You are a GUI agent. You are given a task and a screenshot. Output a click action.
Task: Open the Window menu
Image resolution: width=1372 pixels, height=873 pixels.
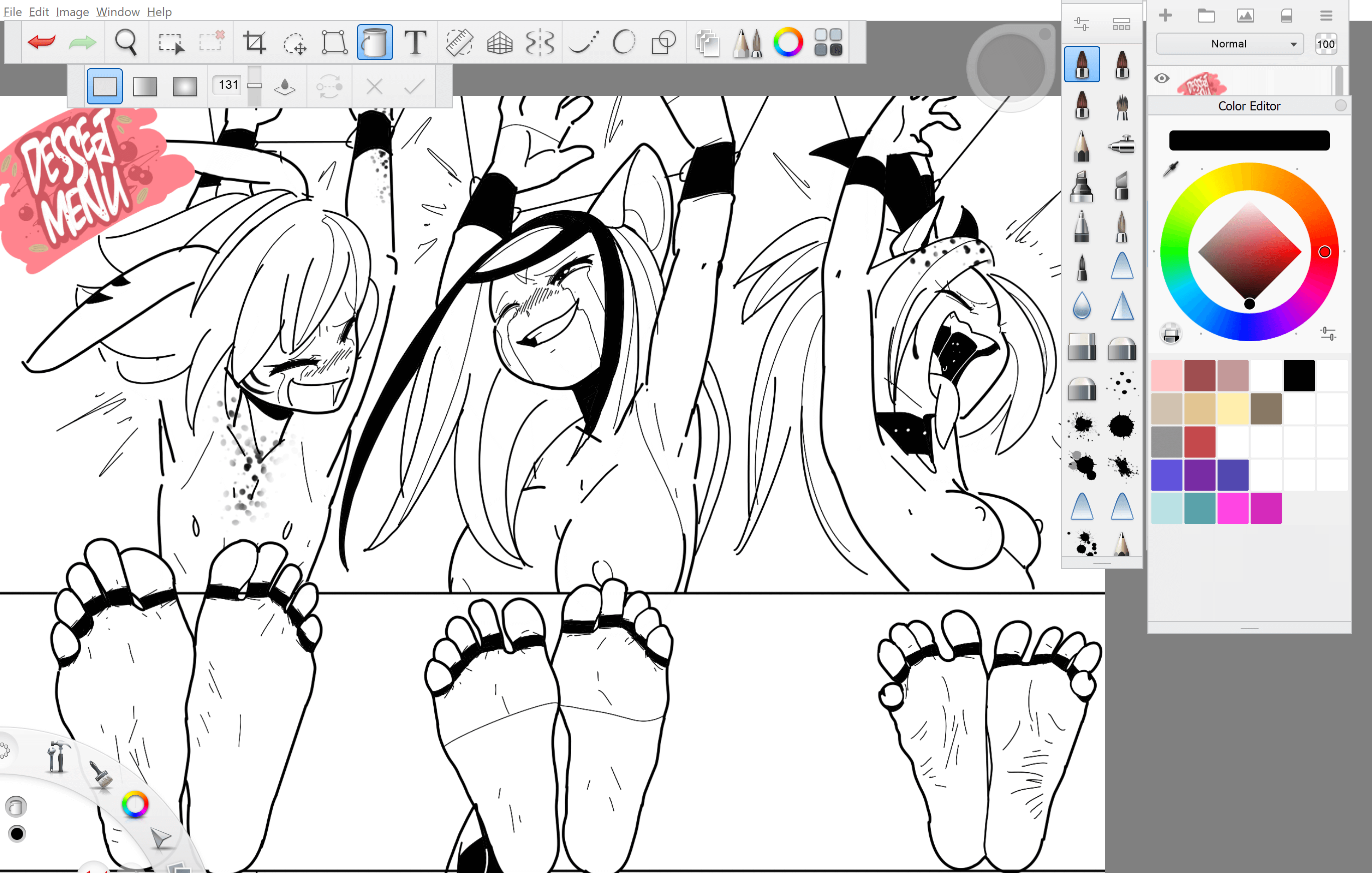coord(117,12)
